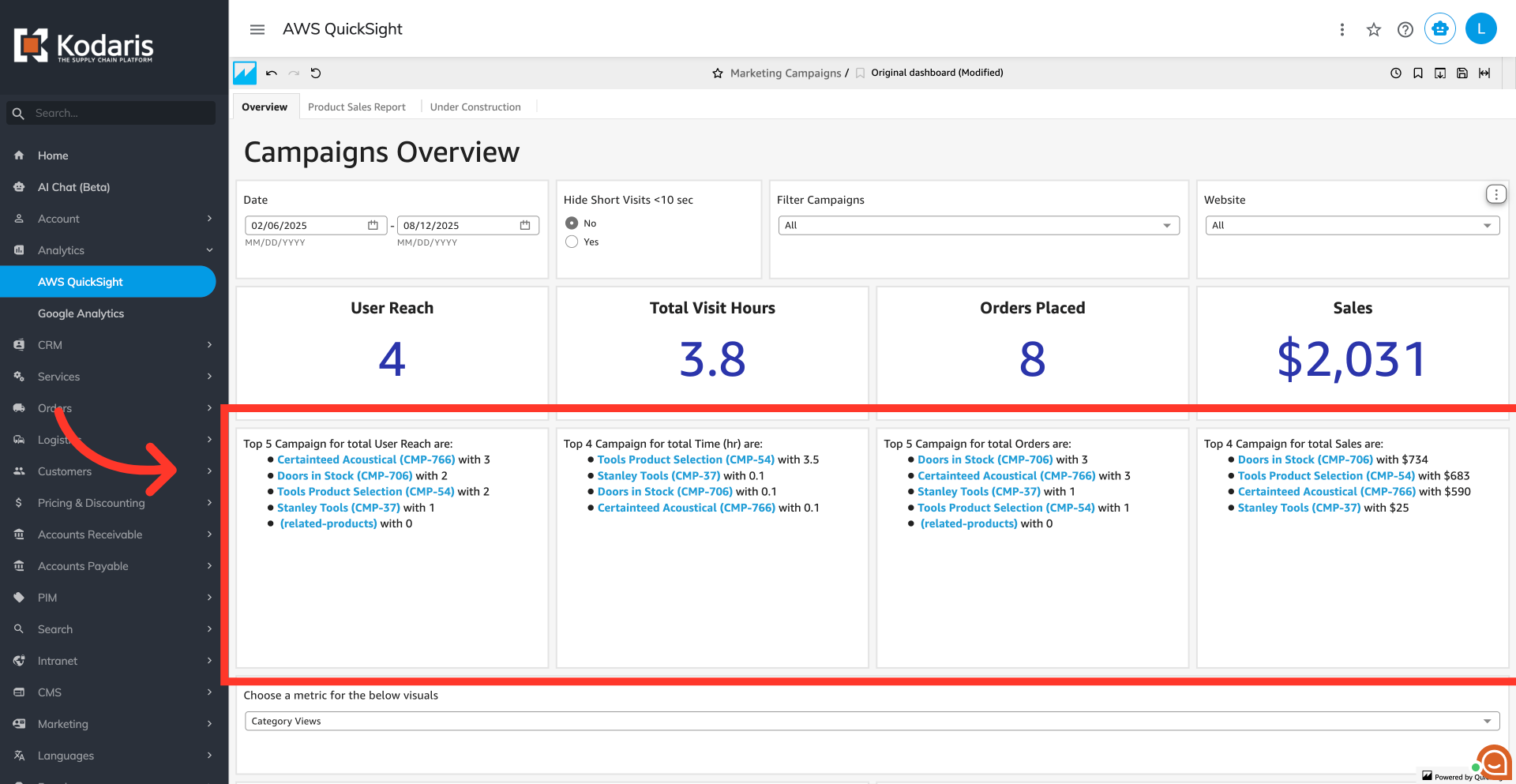Screen dimensions: 1516x784
Task: Open bookmarks icon in dashboard toolbar
Action: [1418, 73]
